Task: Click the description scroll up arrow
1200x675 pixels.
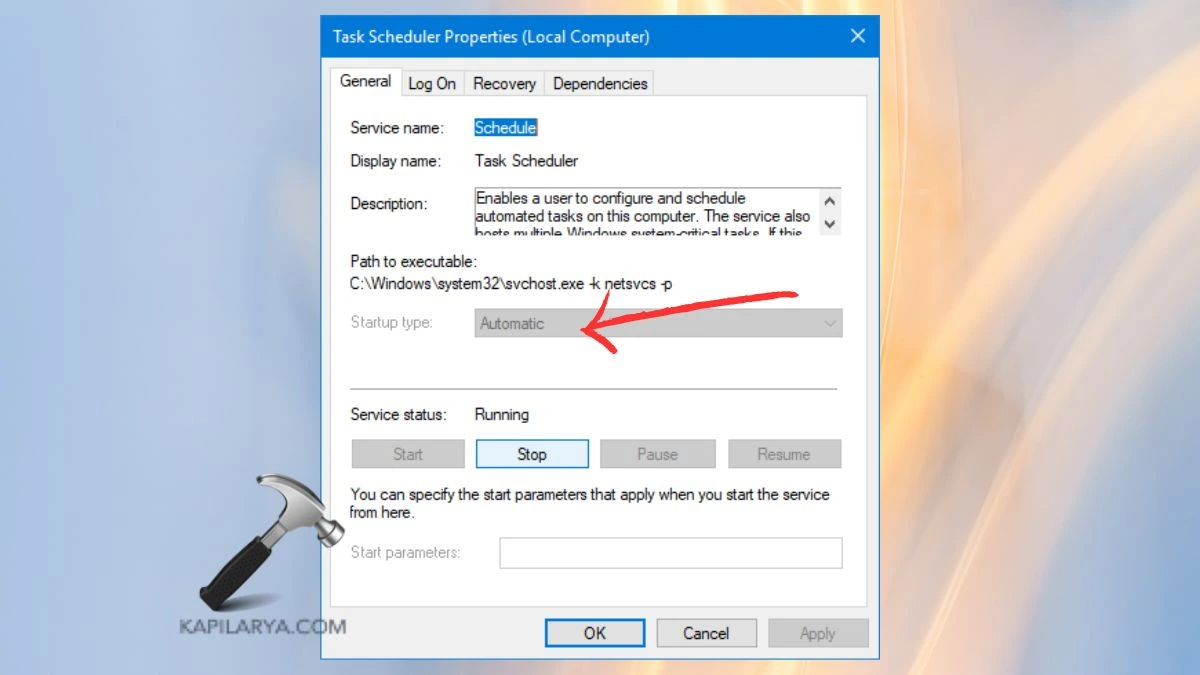Action: [x=829, y=201]
